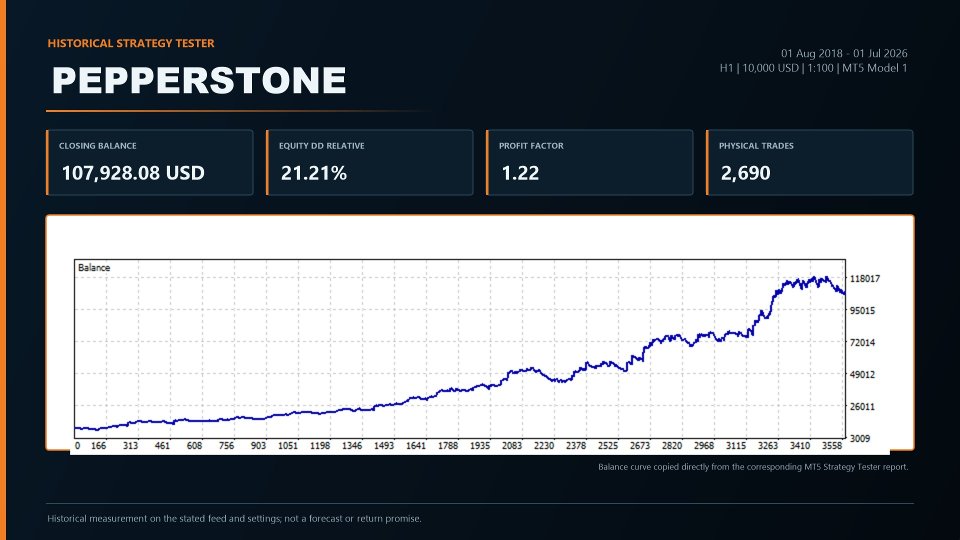The width and height of the screenshot is (960, 540).
Task: Click the CLOSING BALANCE card label
Action: point(97,146)
